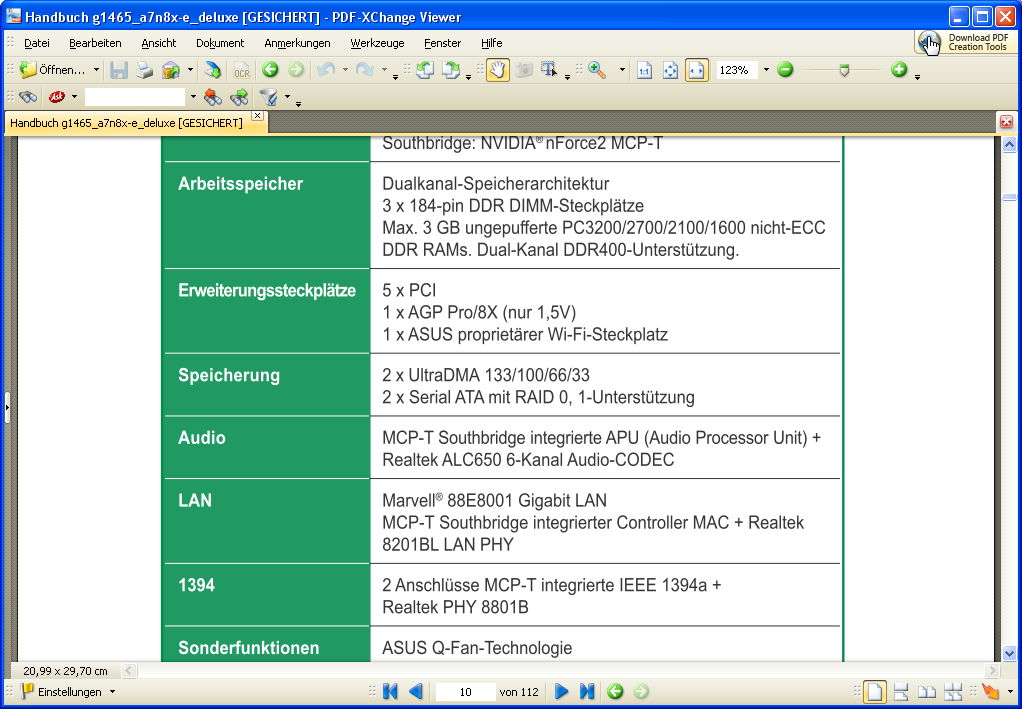This screenshot has width=1022, height=709.
Task: Zoom in with green plus button
Action: click(899, 70)
